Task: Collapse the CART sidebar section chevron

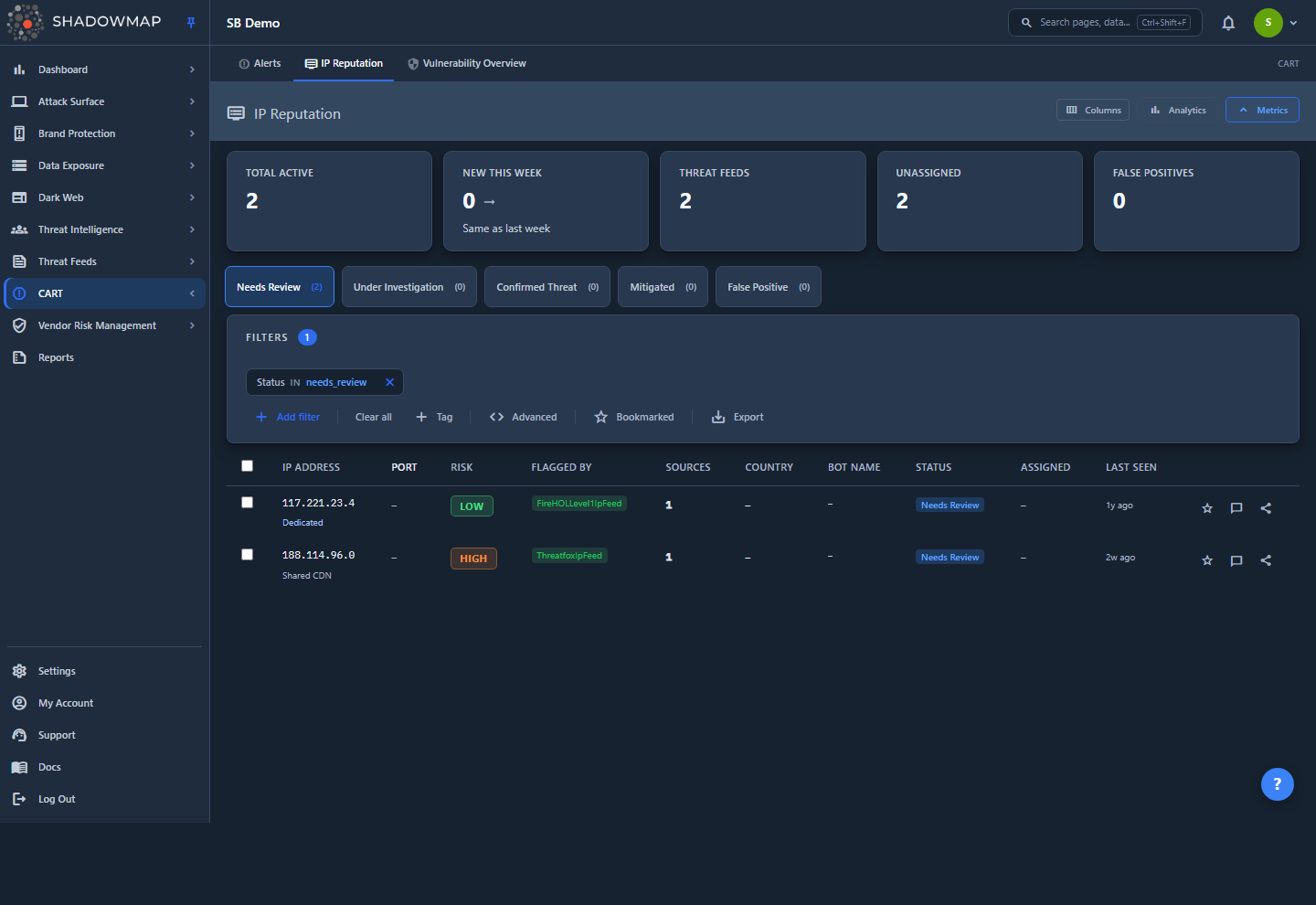Action: click(x=192, y=293)
